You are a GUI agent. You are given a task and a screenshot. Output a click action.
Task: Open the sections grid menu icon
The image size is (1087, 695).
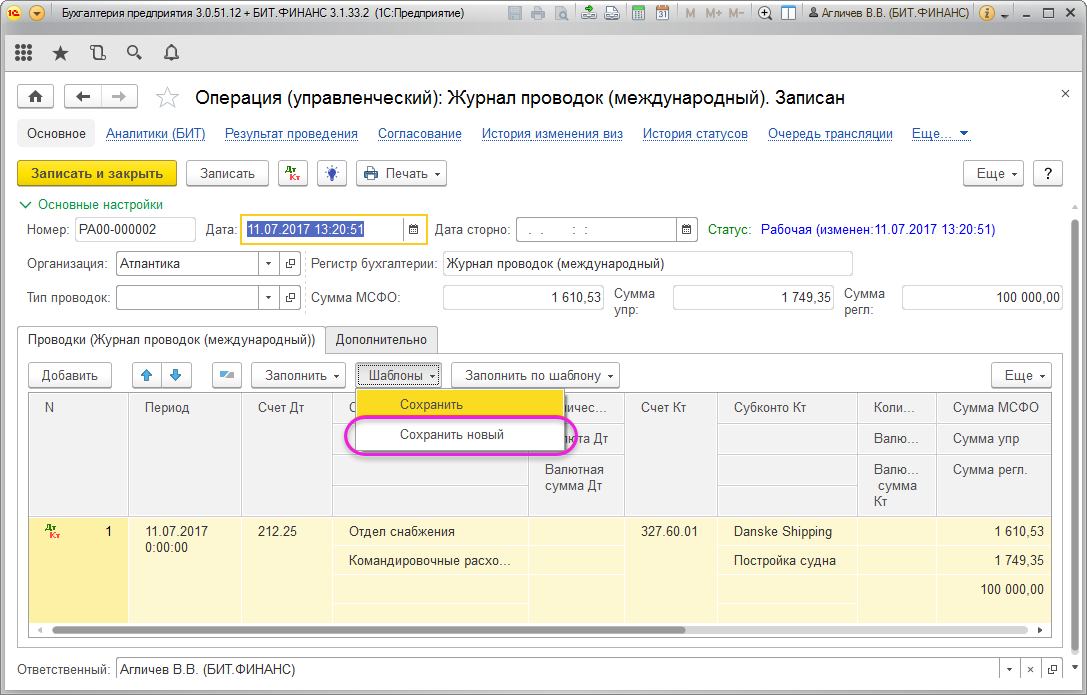(24, 53)
